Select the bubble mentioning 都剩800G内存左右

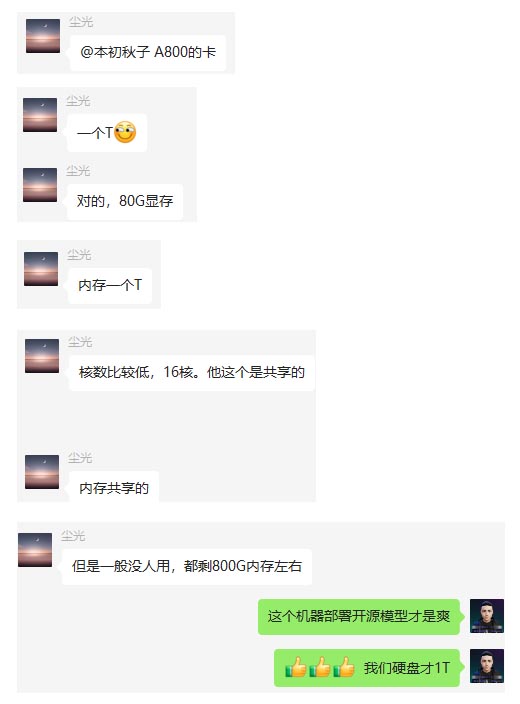186,567
